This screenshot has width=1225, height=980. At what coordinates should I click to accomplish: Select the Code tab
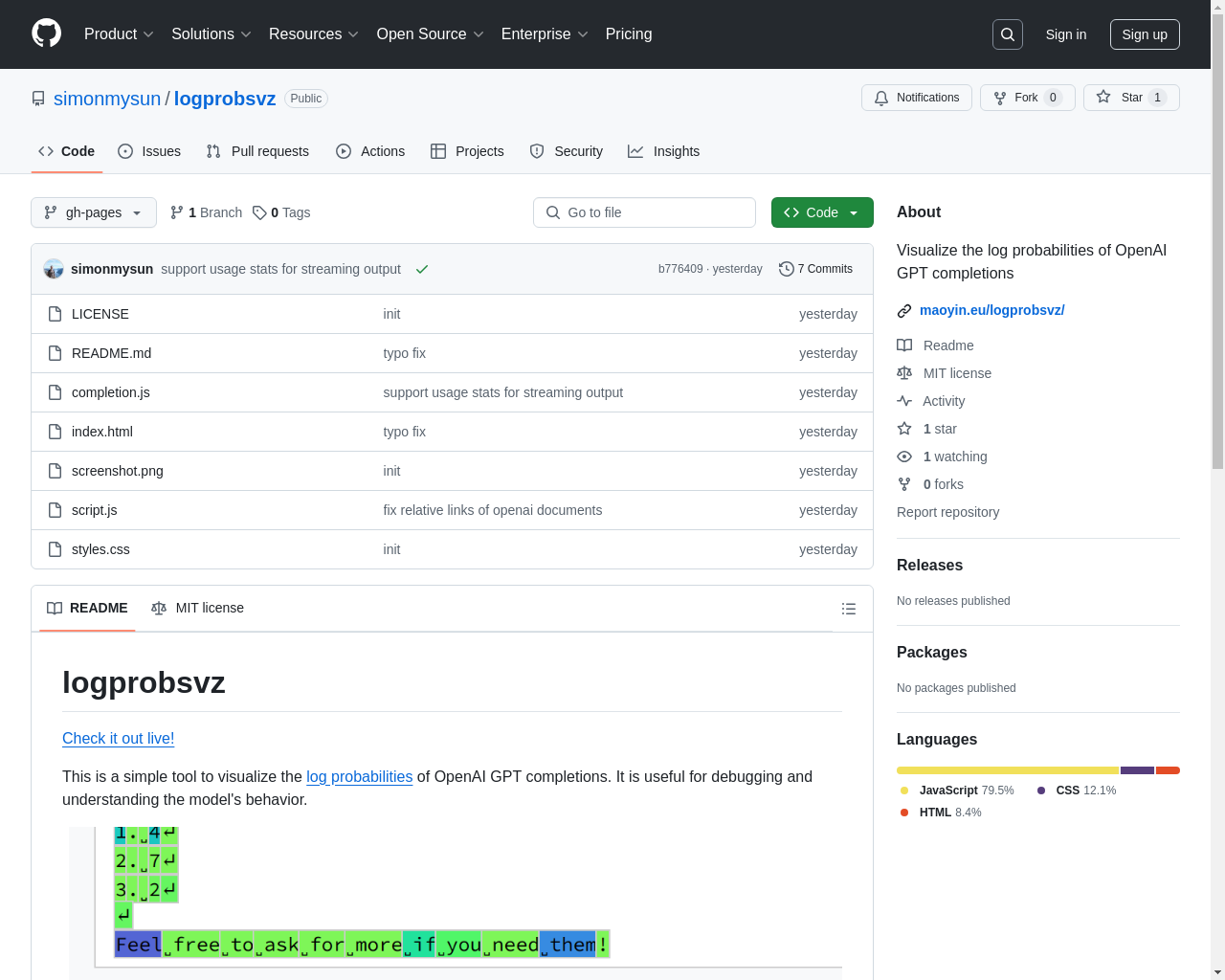(x=67, y=151)
